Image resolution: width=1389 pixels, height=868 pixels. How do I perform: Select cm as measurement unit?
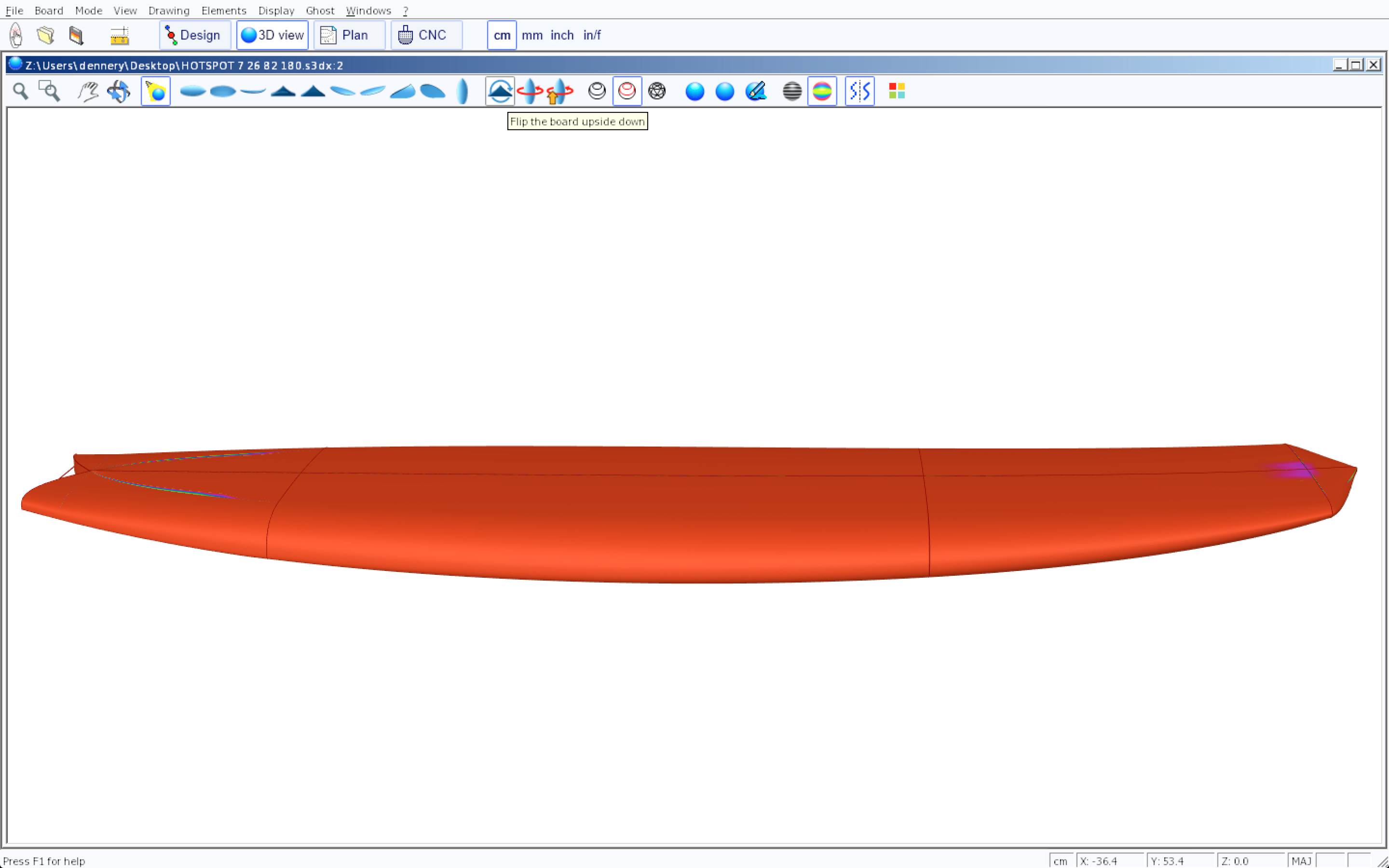point(502,36)
